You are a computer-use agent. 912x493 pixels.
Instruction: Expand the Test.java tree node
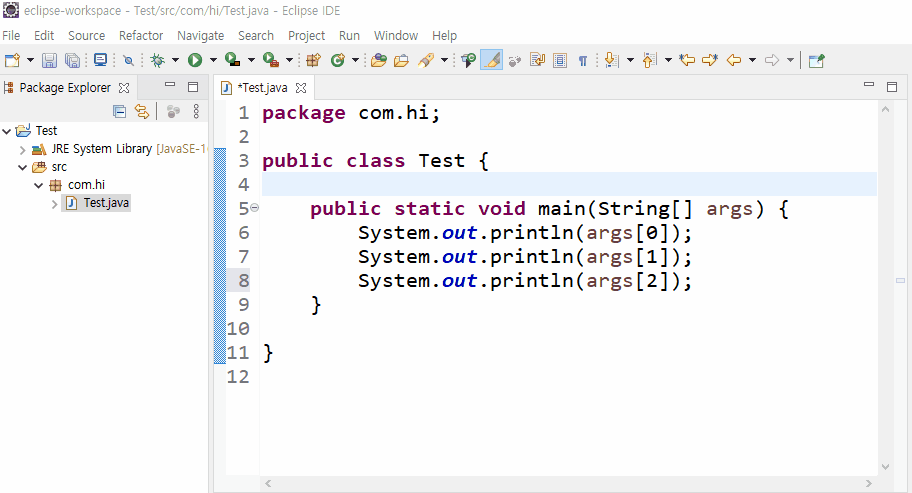(54, 203)
